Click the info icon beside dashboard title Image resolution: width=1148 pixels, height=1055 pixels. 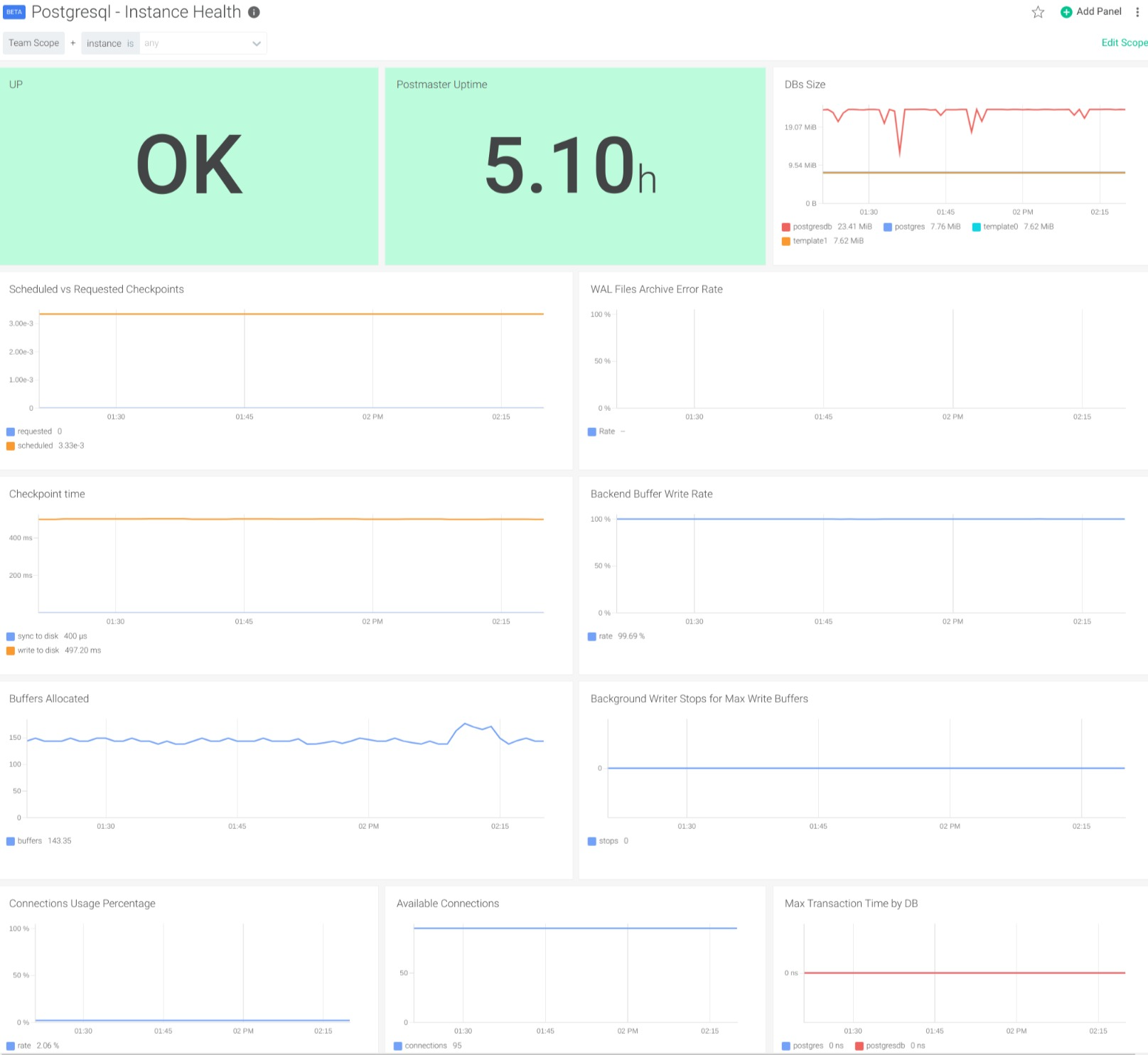[x=254, y=12]
